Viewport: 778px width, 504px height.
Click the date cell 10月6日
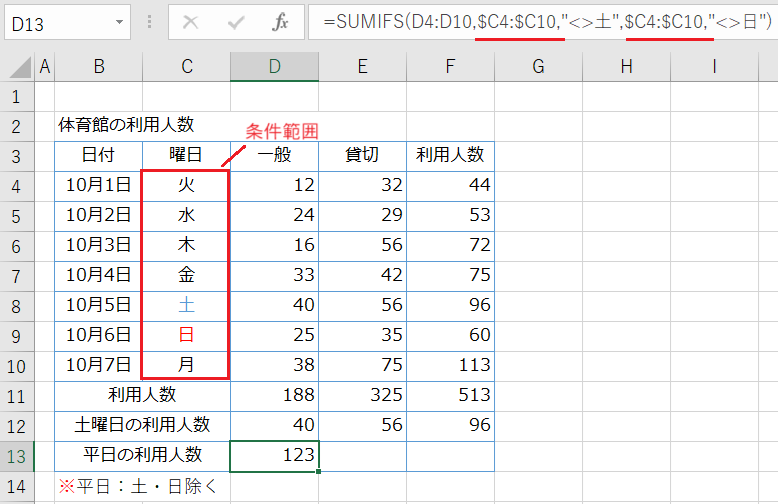pos(99,336)
